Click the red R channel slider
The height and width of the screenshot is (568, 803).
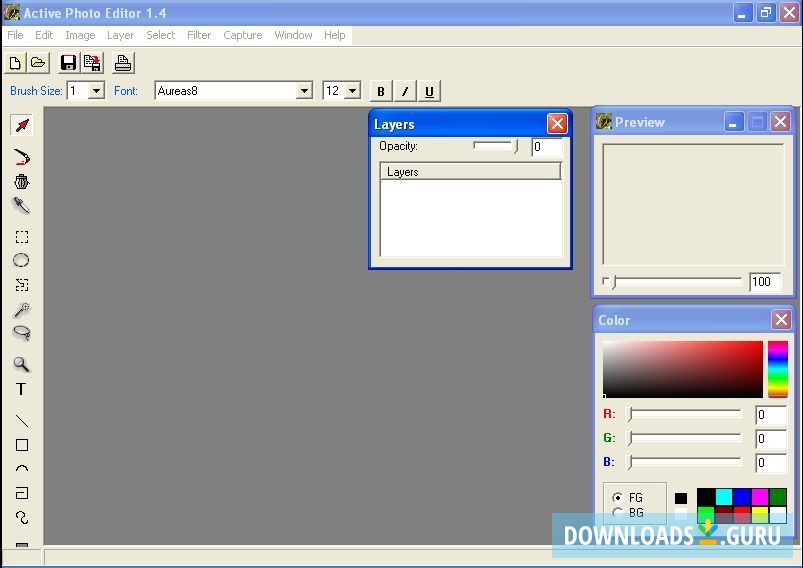pos(685,414)
